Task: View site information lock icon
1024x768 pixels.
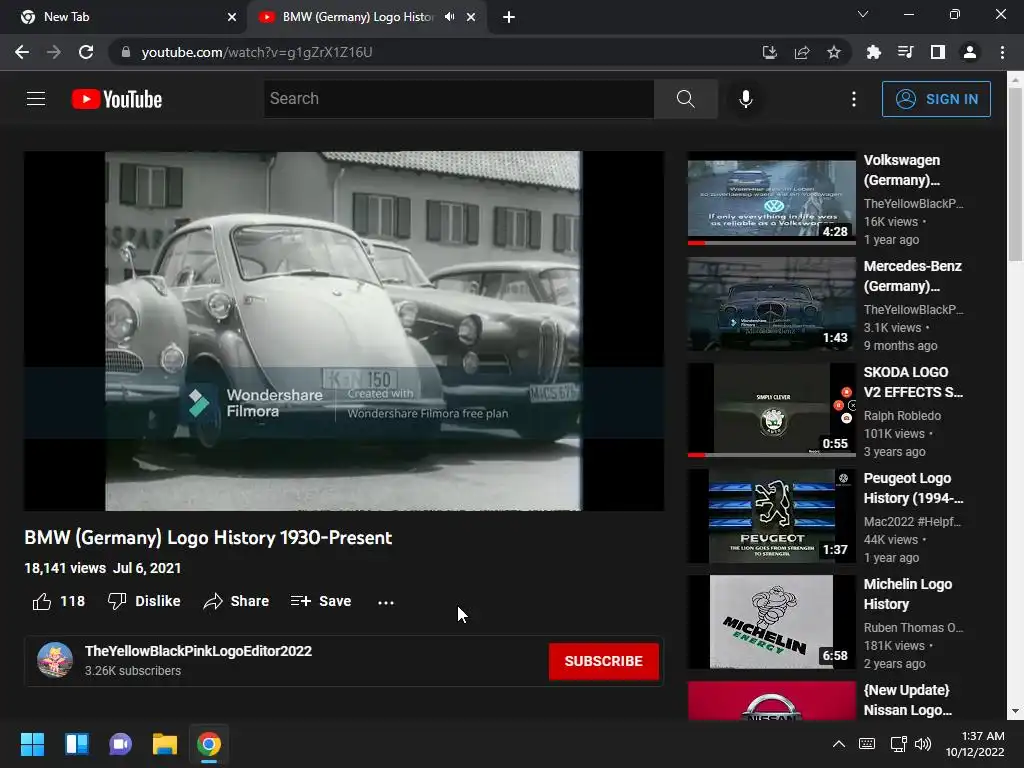Action: 126,52
